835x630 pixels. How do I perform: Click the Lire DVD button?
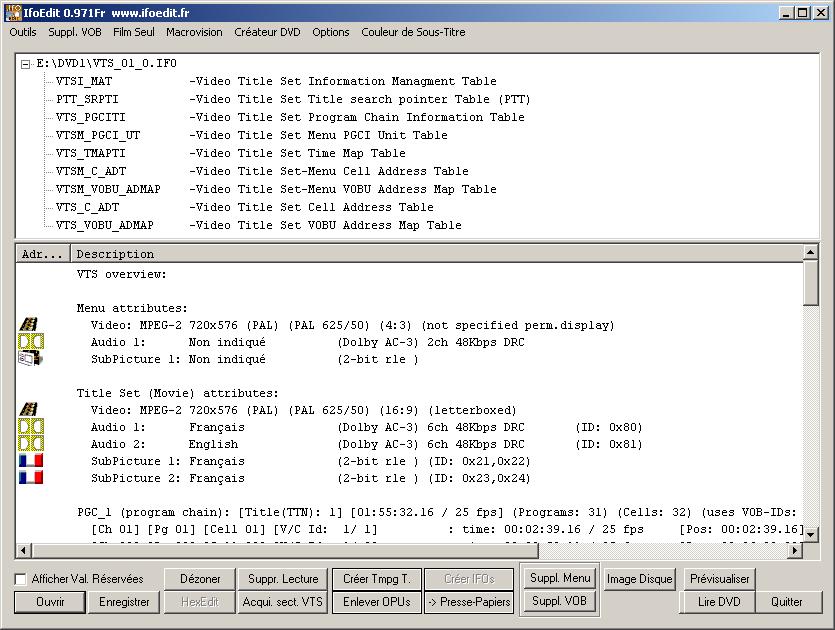(718, 602)
